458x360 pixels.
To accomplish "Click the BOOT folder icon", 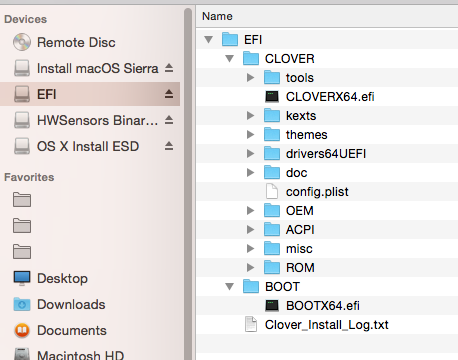I will 251,286.
